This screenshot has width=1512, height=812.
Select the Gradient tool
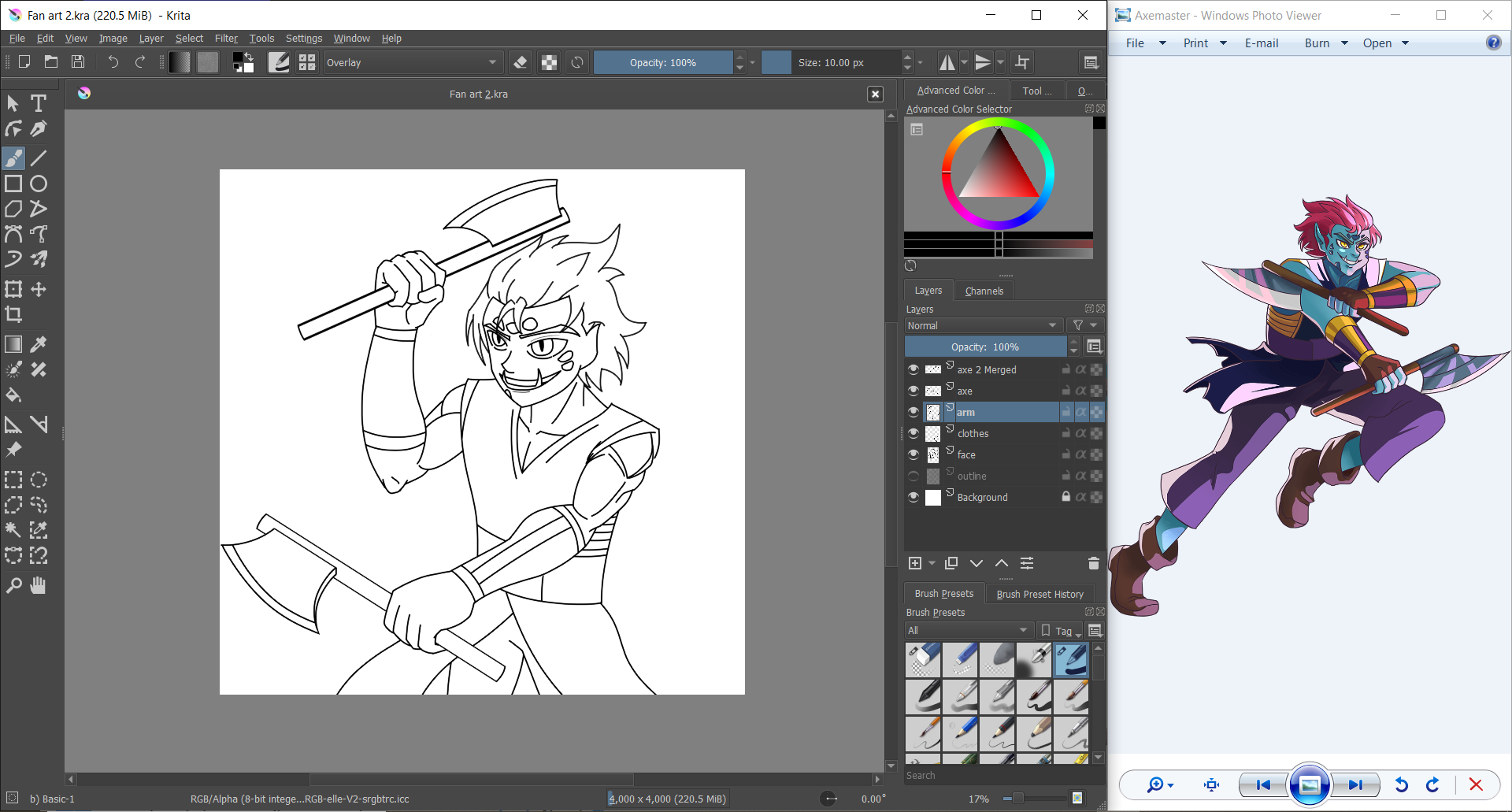tap(13, 344)
